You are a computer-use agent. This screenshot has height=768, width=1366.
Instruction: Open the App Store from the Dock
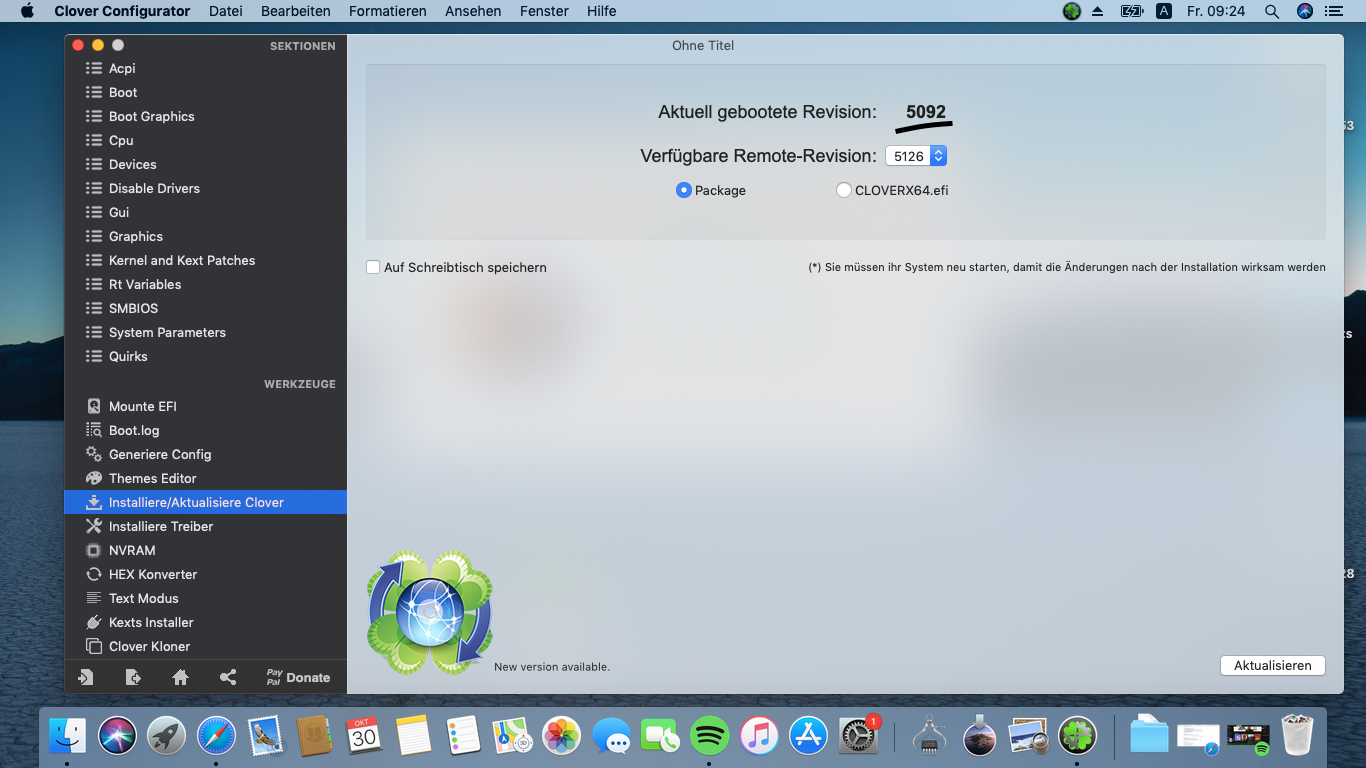click(x=809, y=736)
